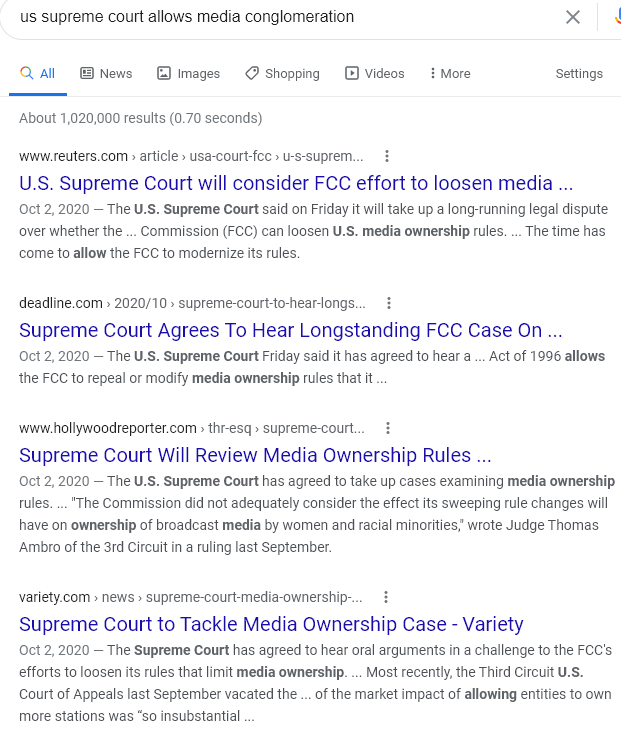Open options menu for Reuters result
The width and height of the screenshot is (621, 732).
(x=387, y=156)
